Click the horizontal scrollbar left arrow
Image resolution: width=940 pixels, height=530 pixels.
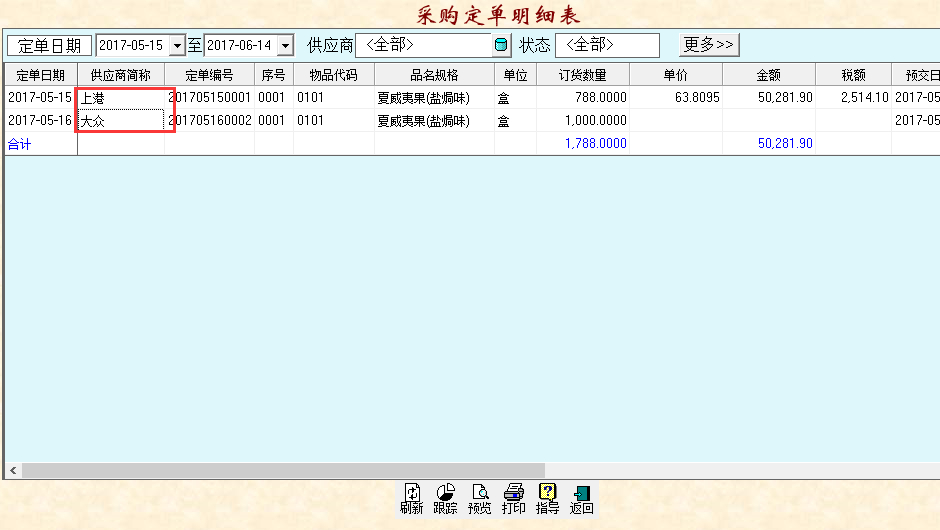tap(13, 471)
